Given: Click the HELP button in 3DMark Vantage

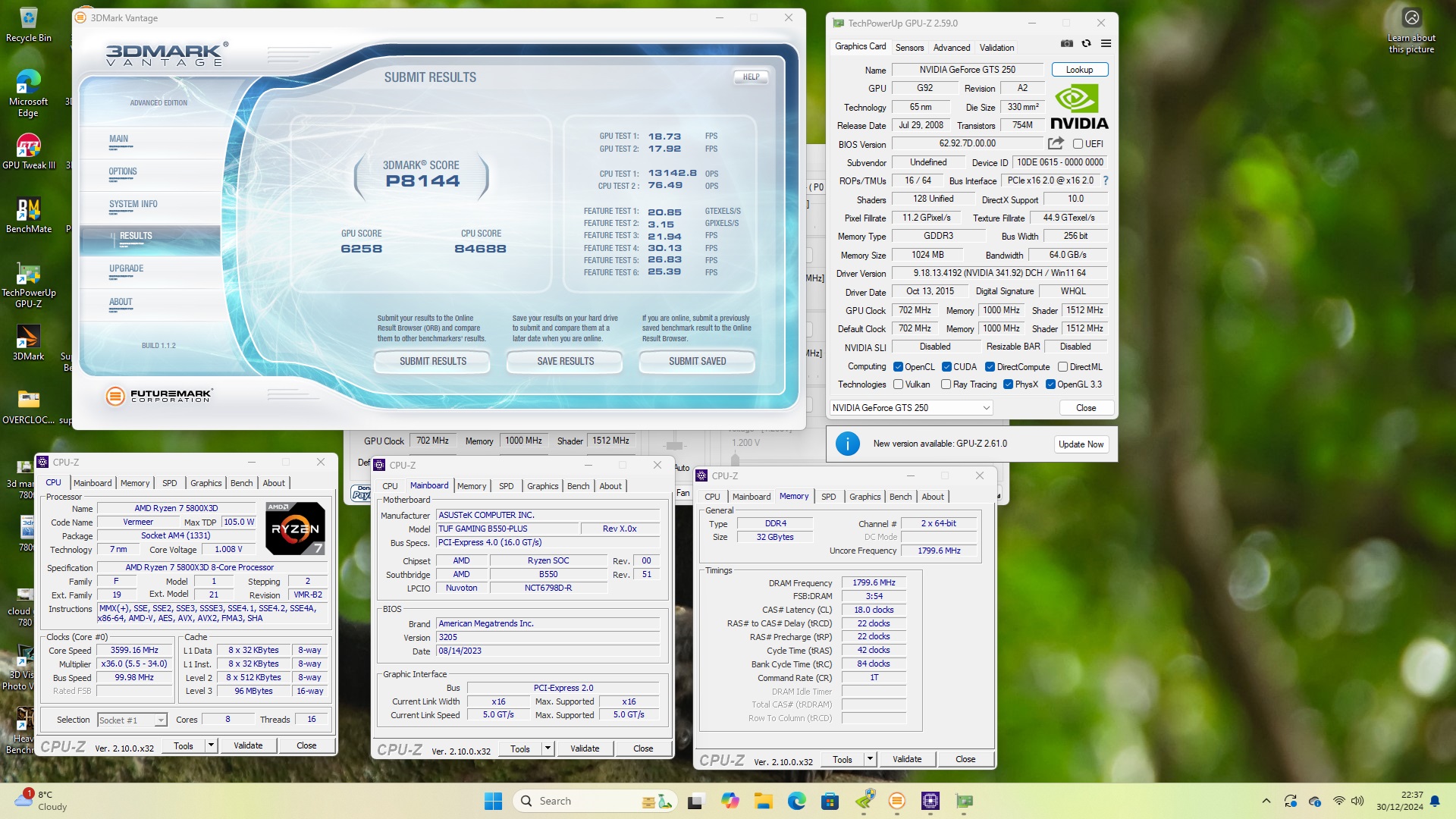Looking at the screenshot, I should point(751,77).
